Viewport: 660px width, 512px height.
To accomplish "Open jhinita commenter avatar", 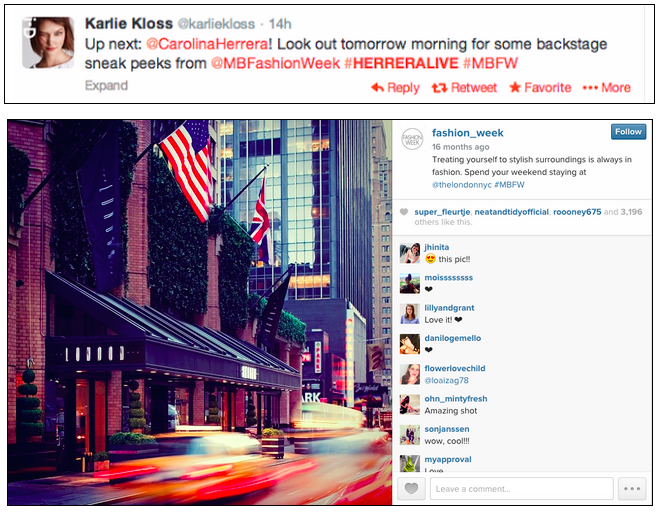I will coord(410,253).
